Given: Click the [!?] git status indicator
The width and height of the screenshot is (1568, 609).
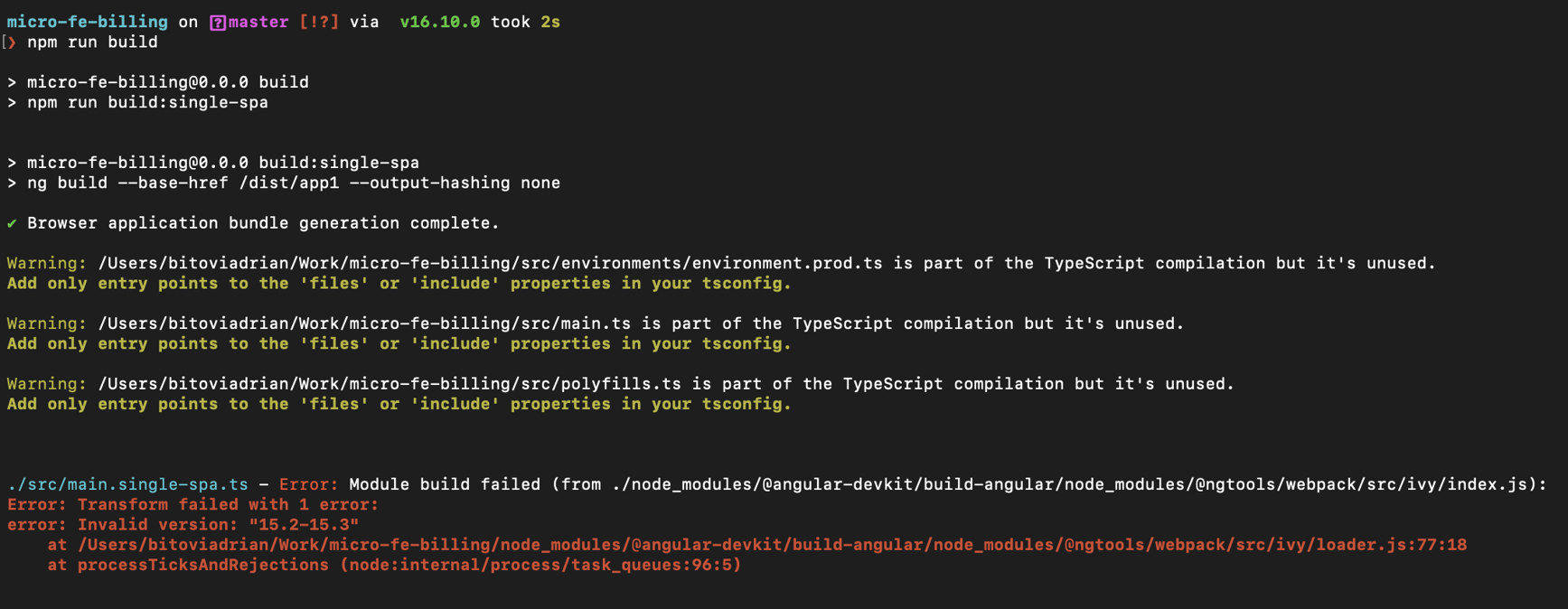Looking at the screenshot, I should [319, 22].
